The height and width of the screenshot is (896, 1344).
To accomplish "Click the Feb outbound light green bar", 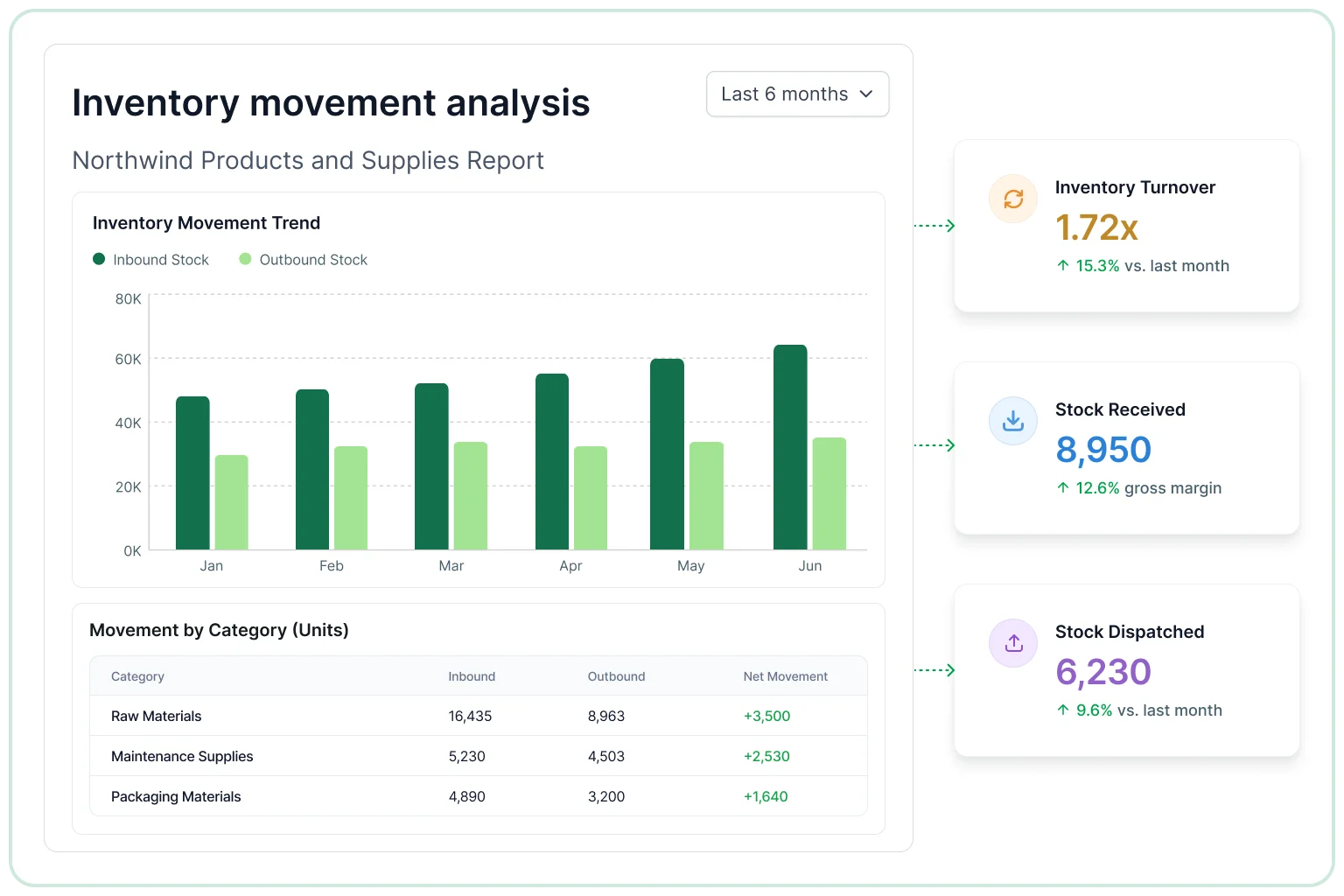I will tap(351, 498).
